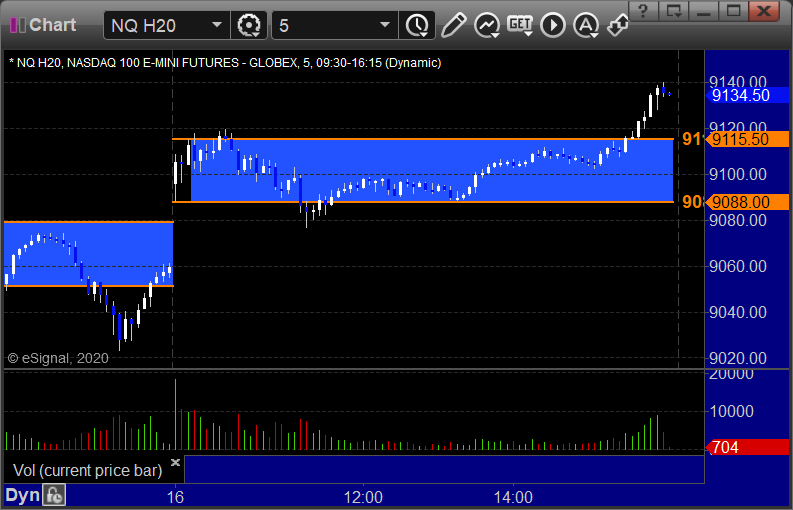The width and height of the screenshot is (793, 510).
Task: Toggle the Dyn dynamic scaling button
Action: click(x=22, y=495)
